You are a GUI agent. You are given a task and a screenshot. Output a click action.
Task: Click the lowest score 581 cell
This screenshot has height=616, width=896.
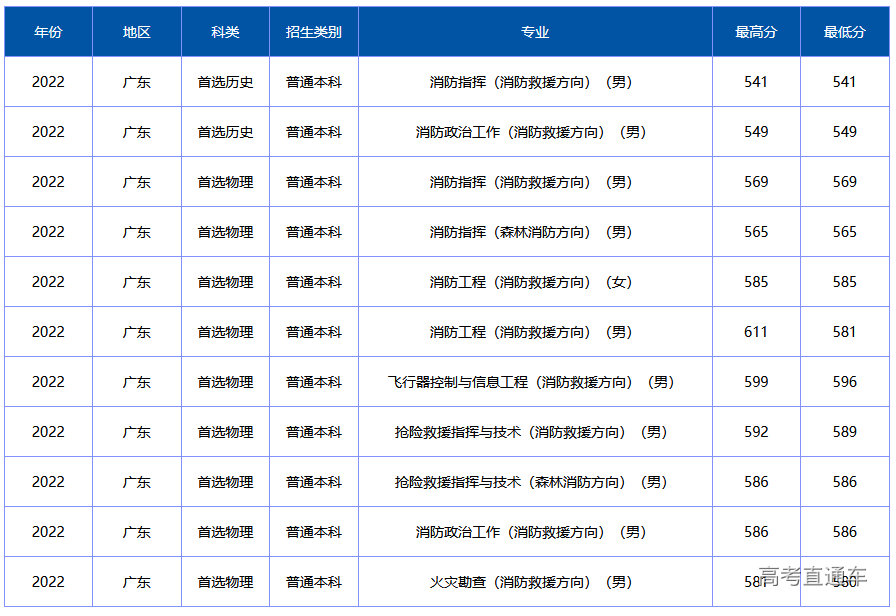[845, 332]
